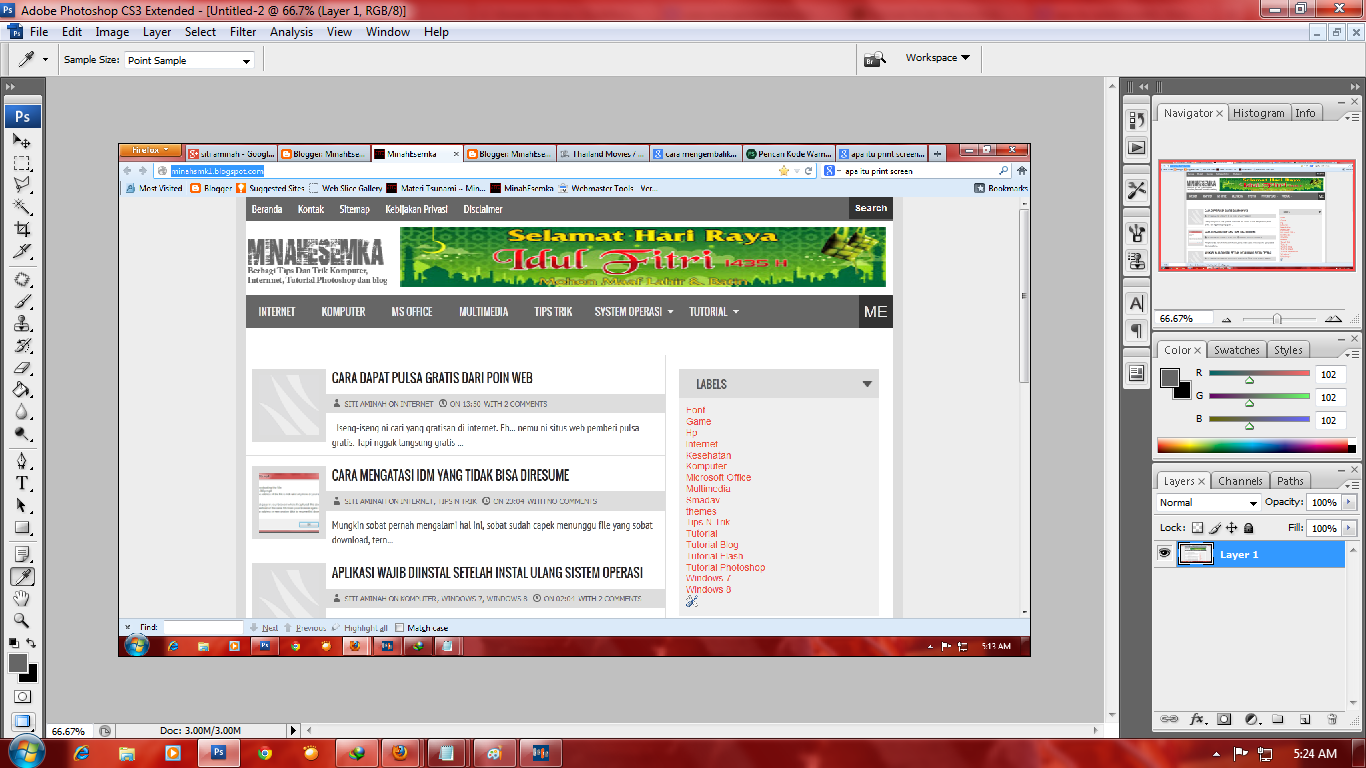This screenshot has width=1366, height=768.
Task: Toggle lock image pixels
Action: point(1215,527)
